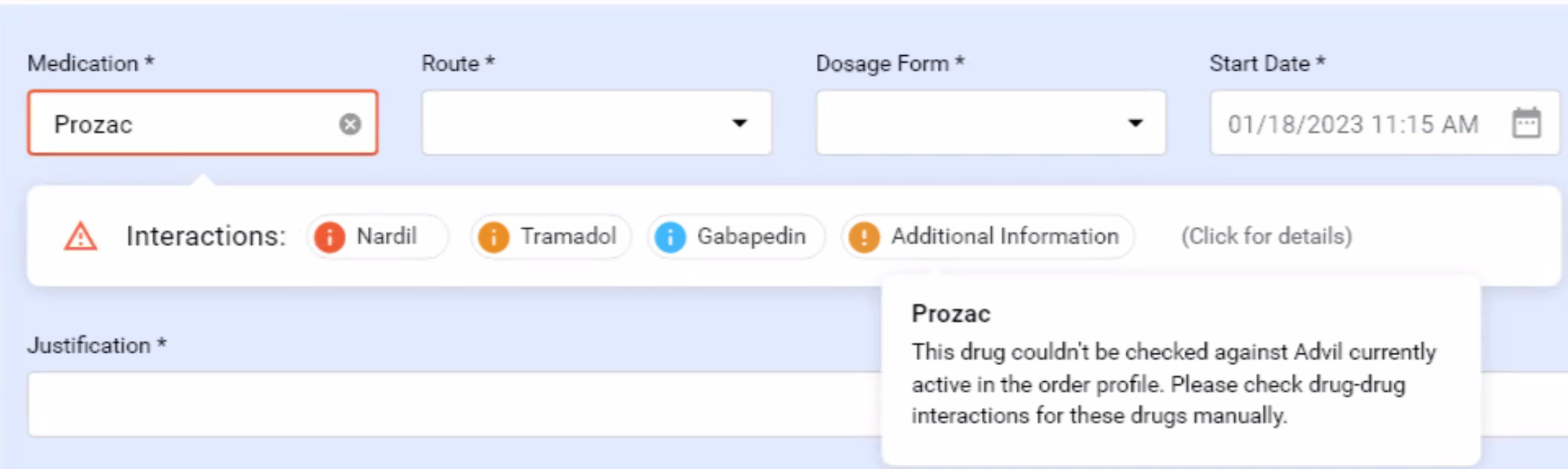Select the Nardil interaction chip label
This screenshot has width=1568, height=469.
tap(387, 237)
